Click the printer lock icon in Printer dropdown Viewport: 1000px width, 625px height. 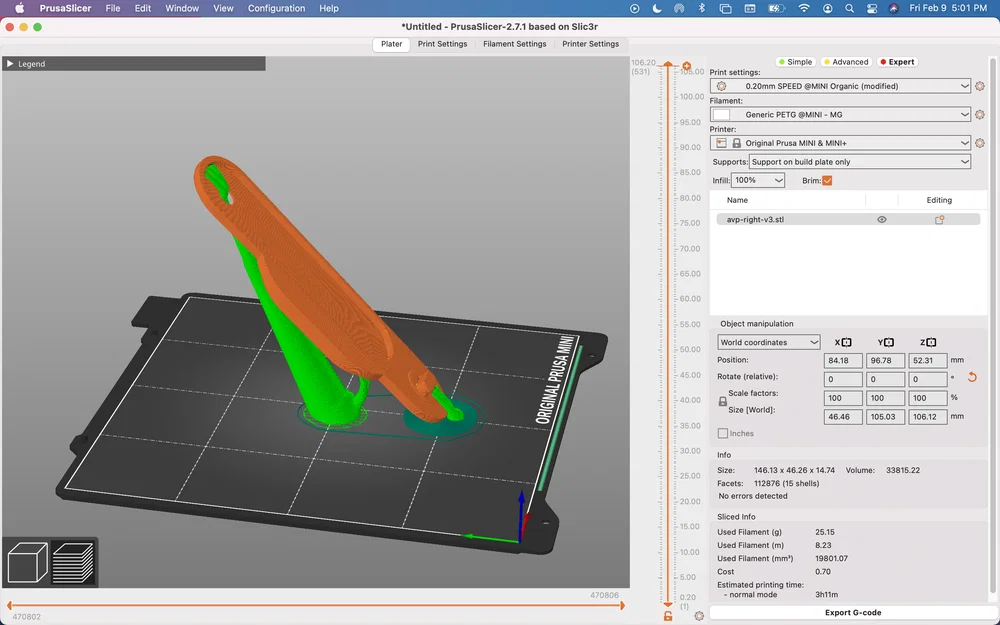point(737,143)
